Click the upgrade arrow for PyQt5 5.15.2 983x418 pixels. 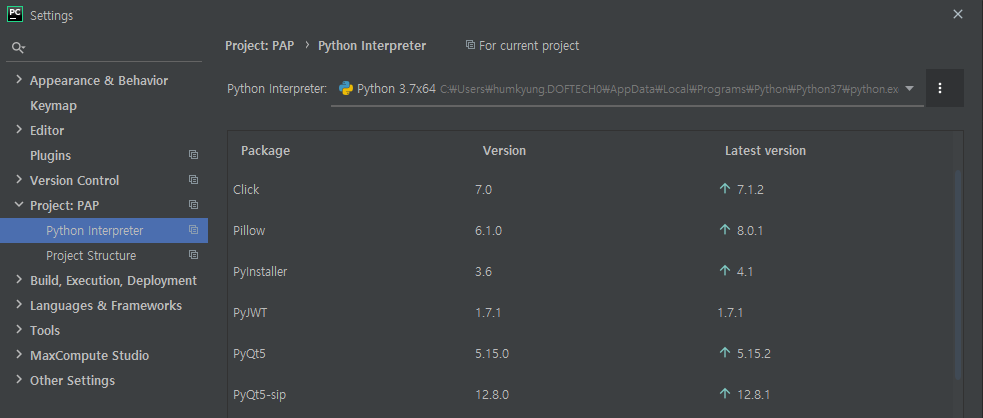[725, 353]
